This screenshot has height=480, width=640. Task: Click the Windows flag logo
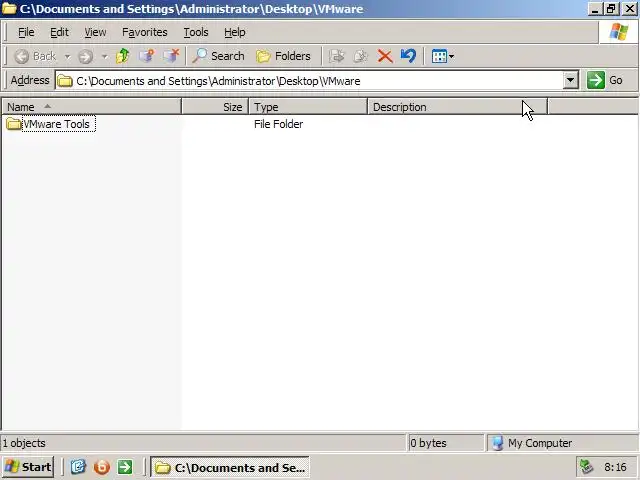coord(619,32)
